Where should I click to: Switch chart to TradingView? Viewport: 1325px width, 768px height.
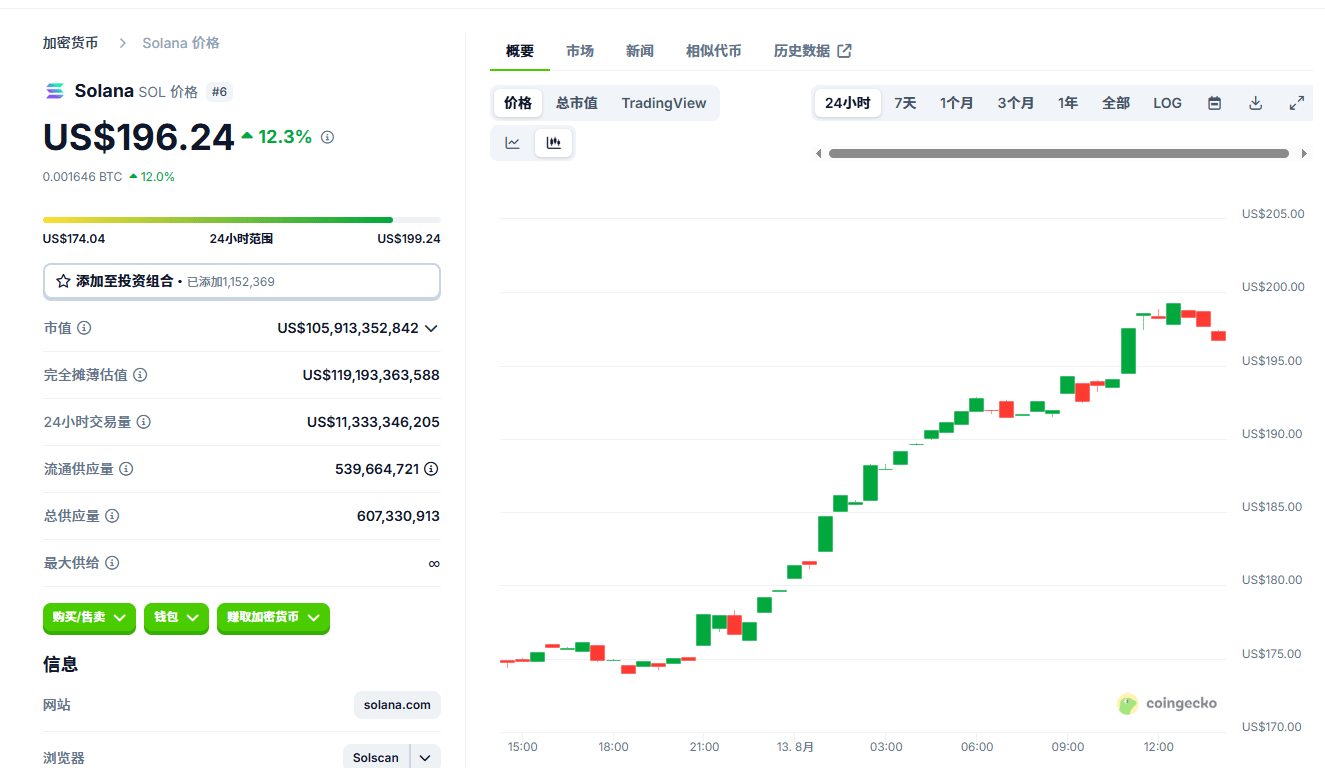pos(664,103)
